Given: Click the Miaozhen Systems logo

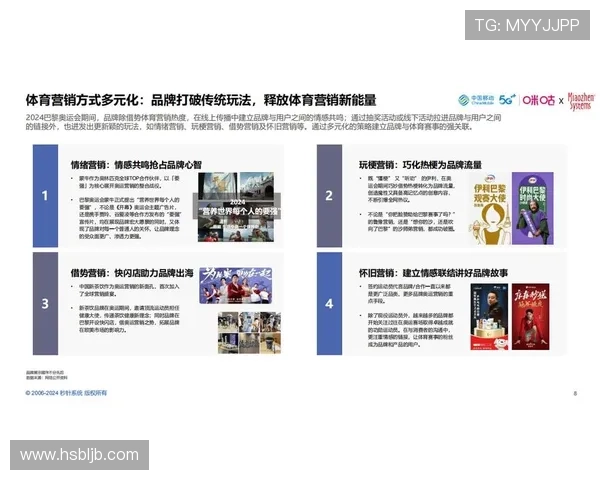Looking at the screenshot, I should pos(581,101).
